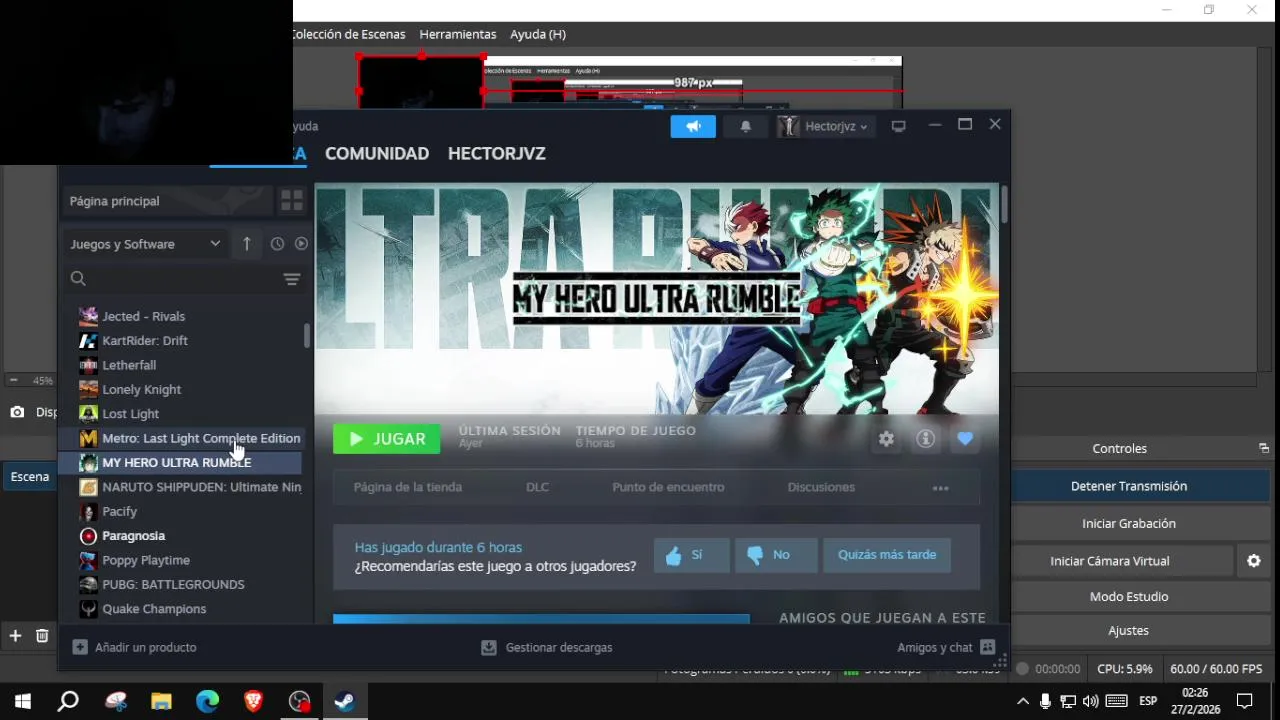Screen dimensions: 1280x720
Task: Switch library to grid collections view
Action: point(291,201)
